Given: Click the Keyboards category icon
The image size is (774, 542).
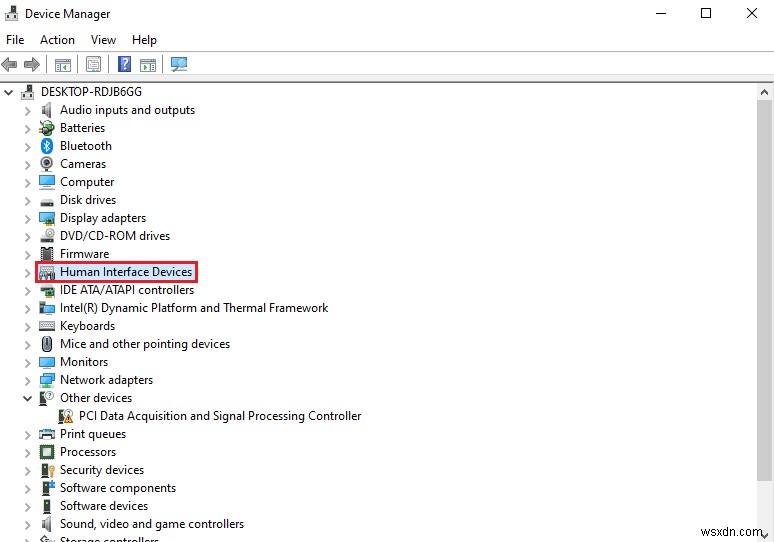Looking at the screenshot, I should pos(47,326).
